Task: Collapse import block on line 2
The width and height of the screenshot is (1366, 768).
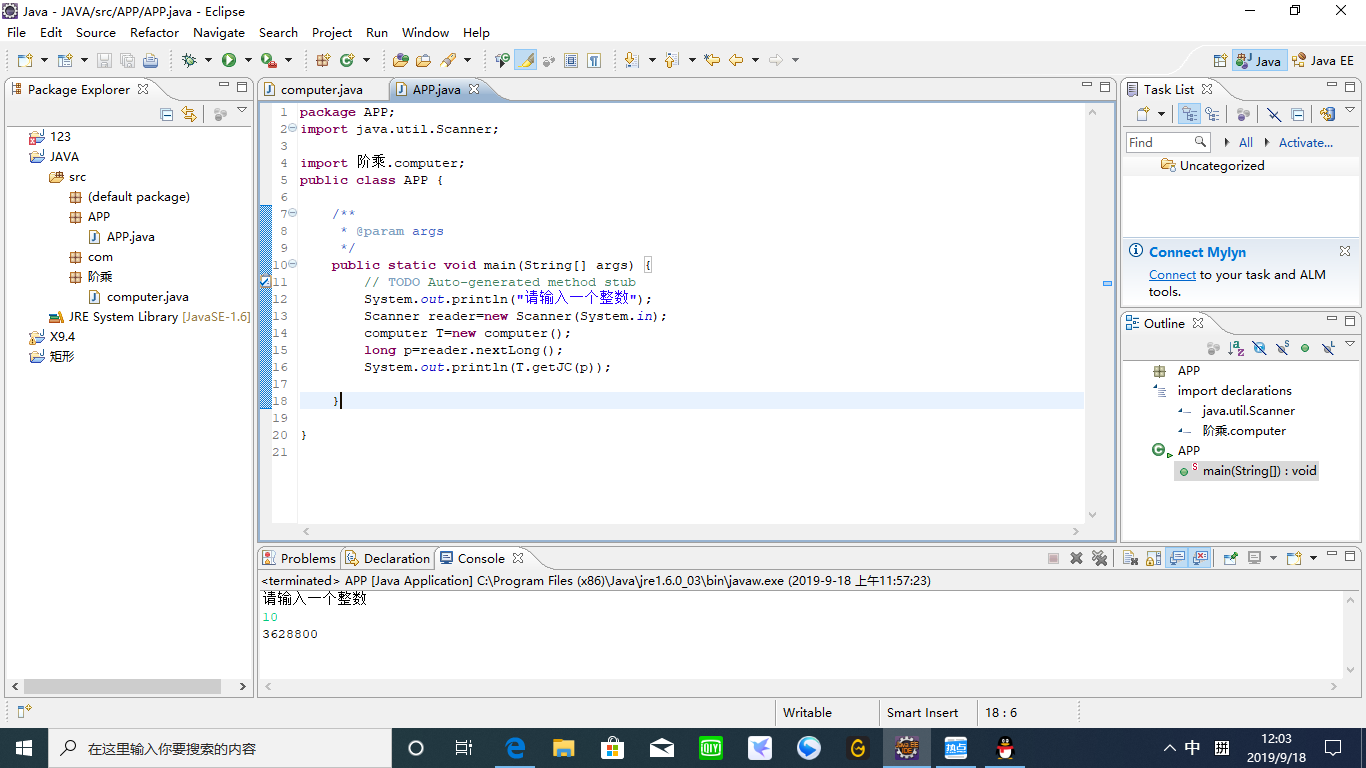Action: 292,129
